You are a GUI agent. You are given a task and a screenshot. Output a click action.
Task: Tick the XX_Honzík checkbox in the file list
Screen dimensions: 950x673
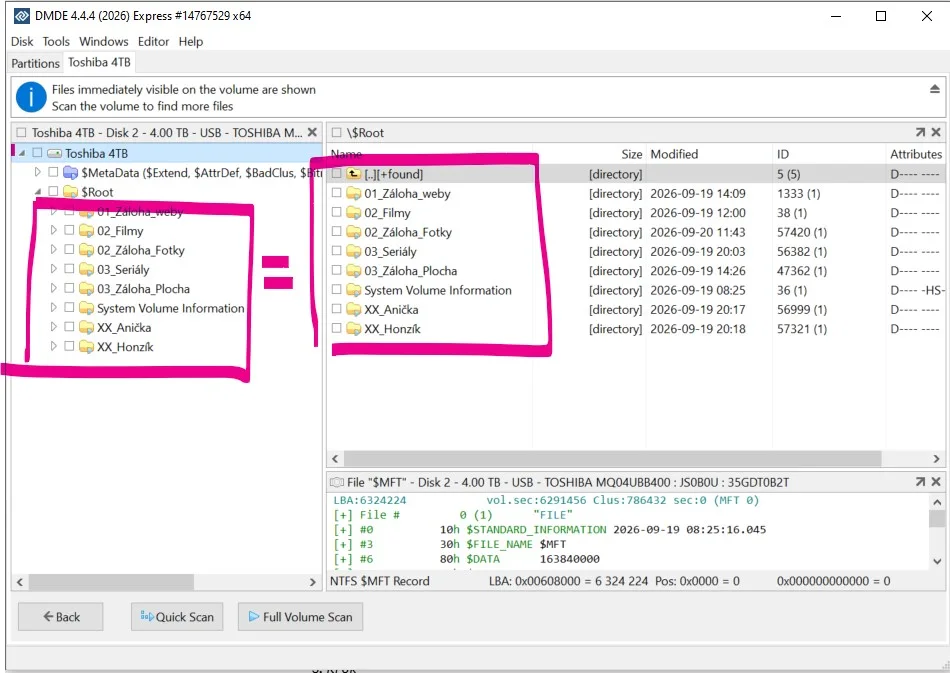click(336, 328)
